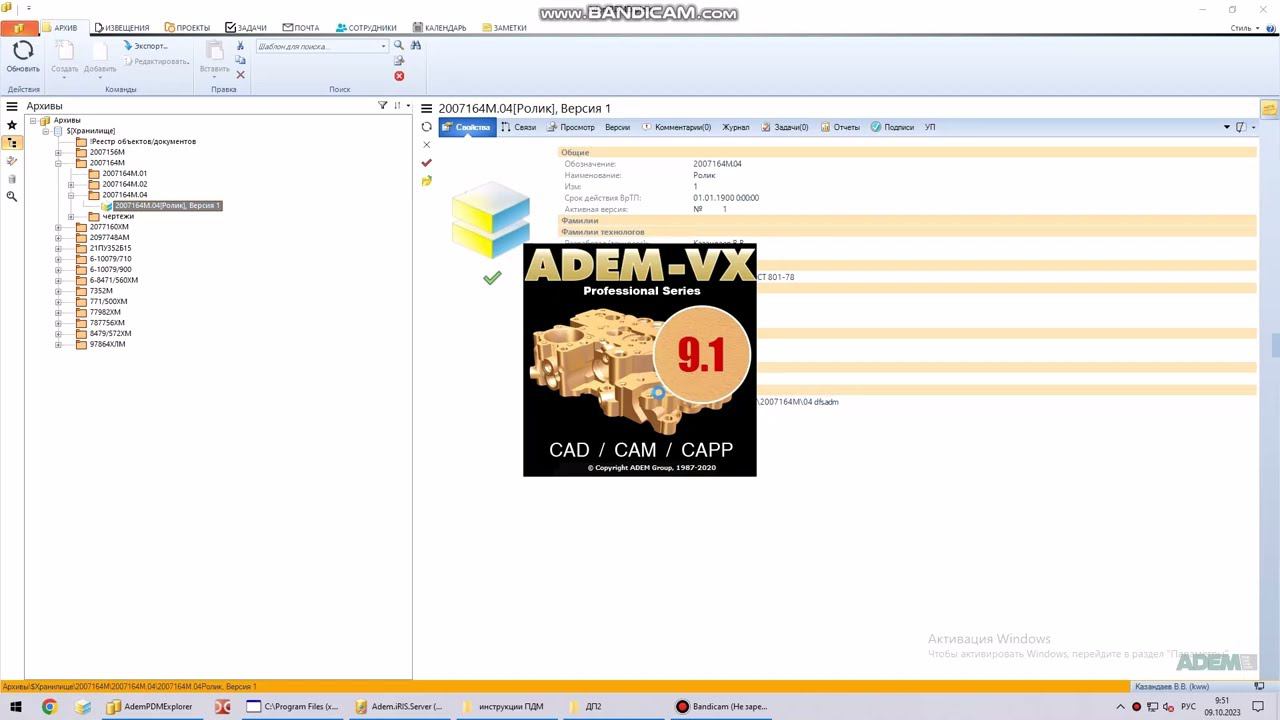Screen dimensions: 1280x720
Task: Click the yellow note icon at top right
Action: click(1269, 109)
